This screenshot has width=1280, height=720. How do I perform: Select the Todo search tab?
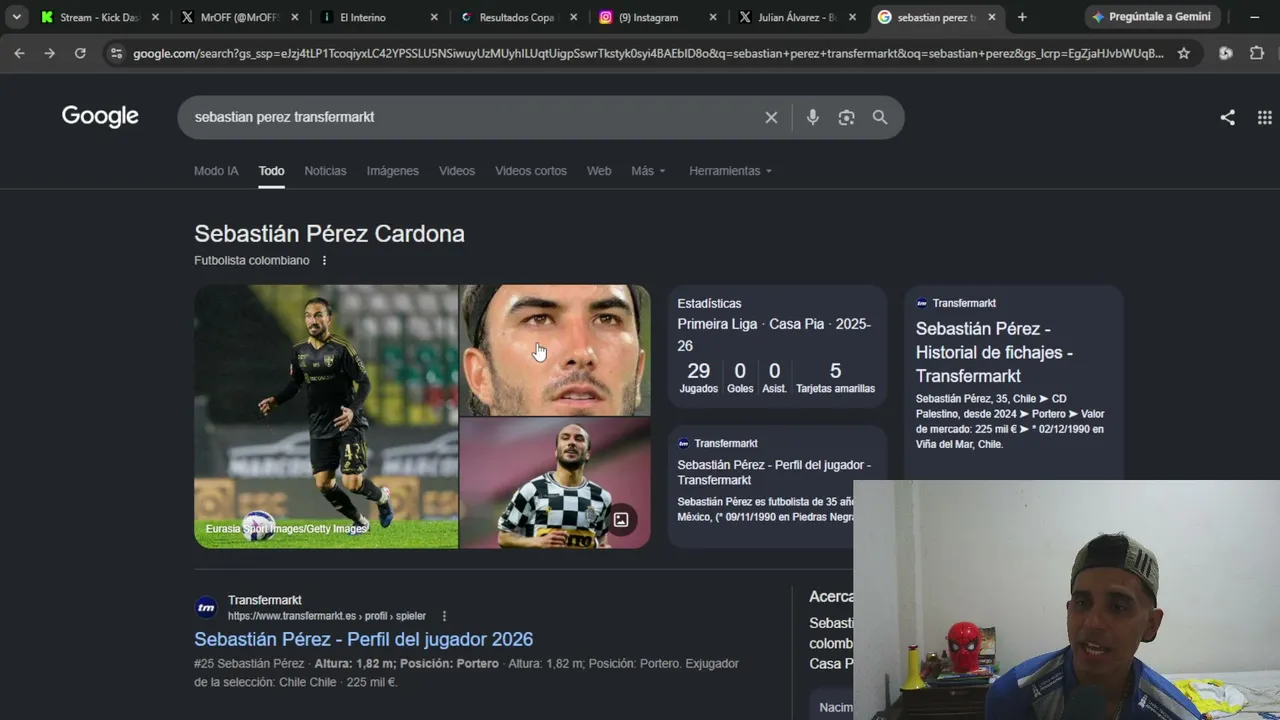tap(271, 171)
